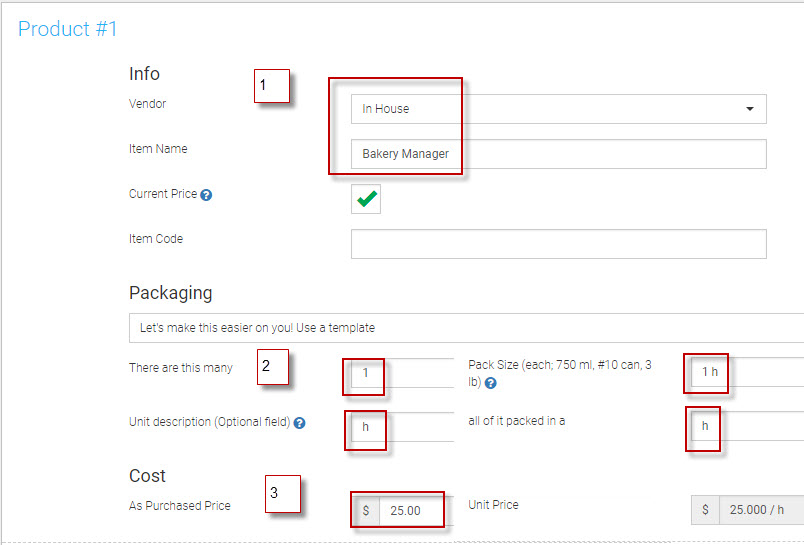Click the Unit description input field

tap(400, 427)
